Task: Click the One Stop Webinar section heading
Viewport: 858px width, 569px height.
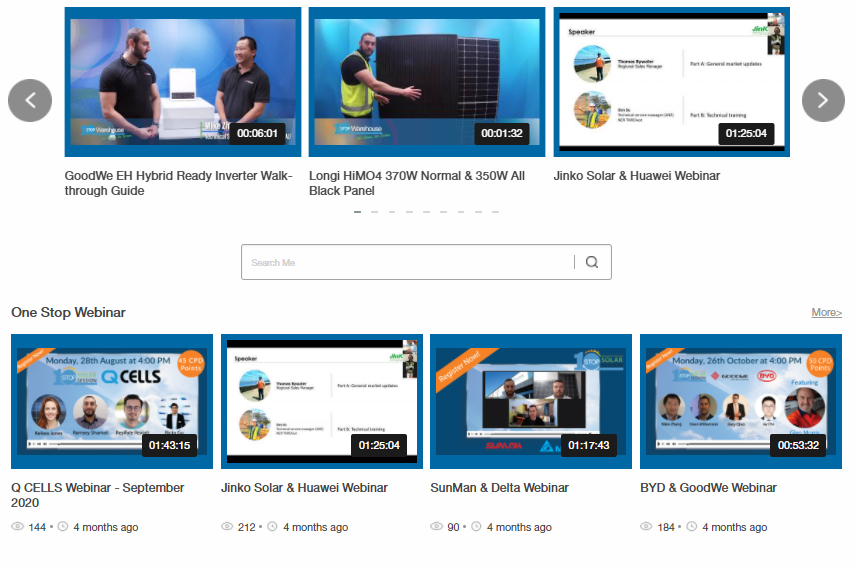Action: (68, 312)
